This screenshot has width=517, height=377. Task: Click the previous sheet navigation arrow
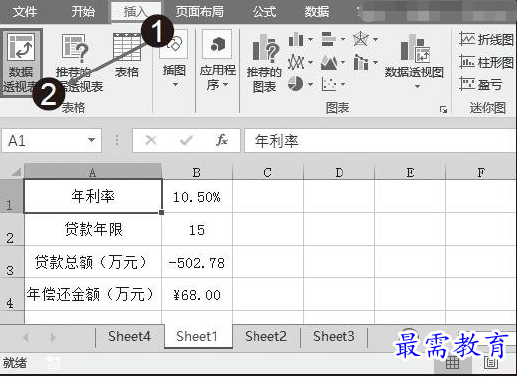pyautogui.click(x=26, y=337)
